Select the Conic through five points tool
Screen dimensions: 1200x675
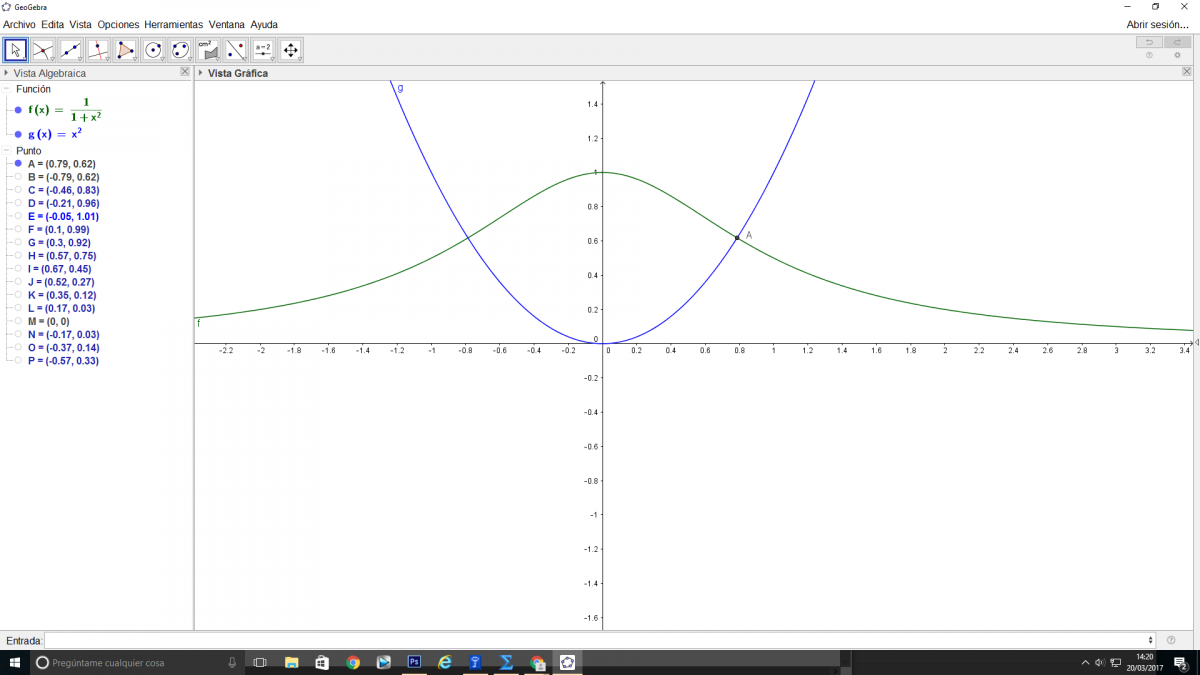click(x=181, y=49)
